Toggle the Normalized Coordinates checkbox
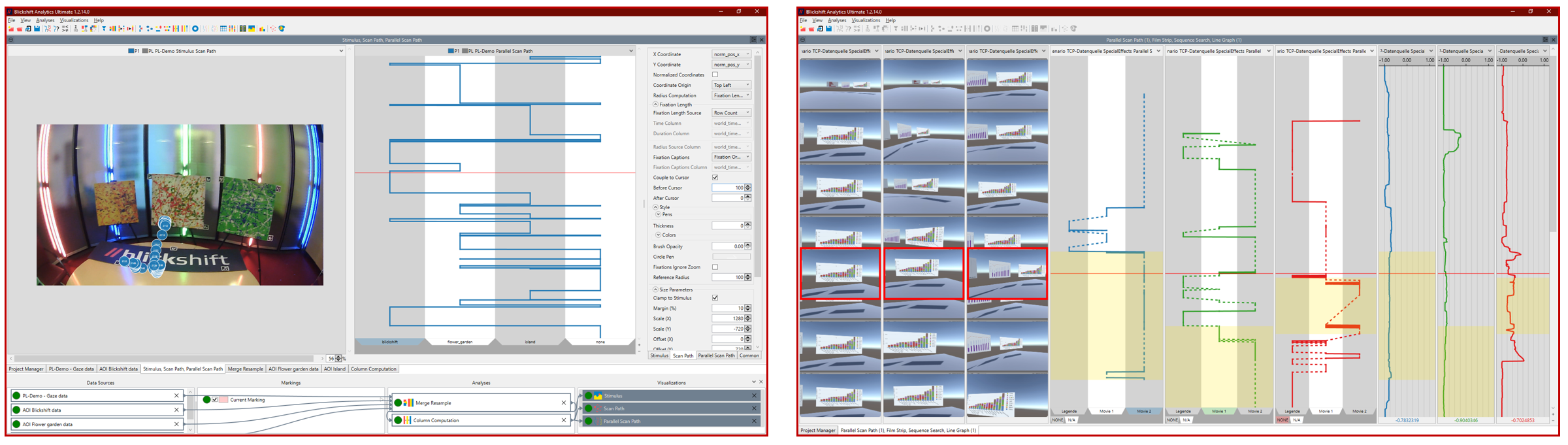The image size is (1568, 445). coord(715,74)
